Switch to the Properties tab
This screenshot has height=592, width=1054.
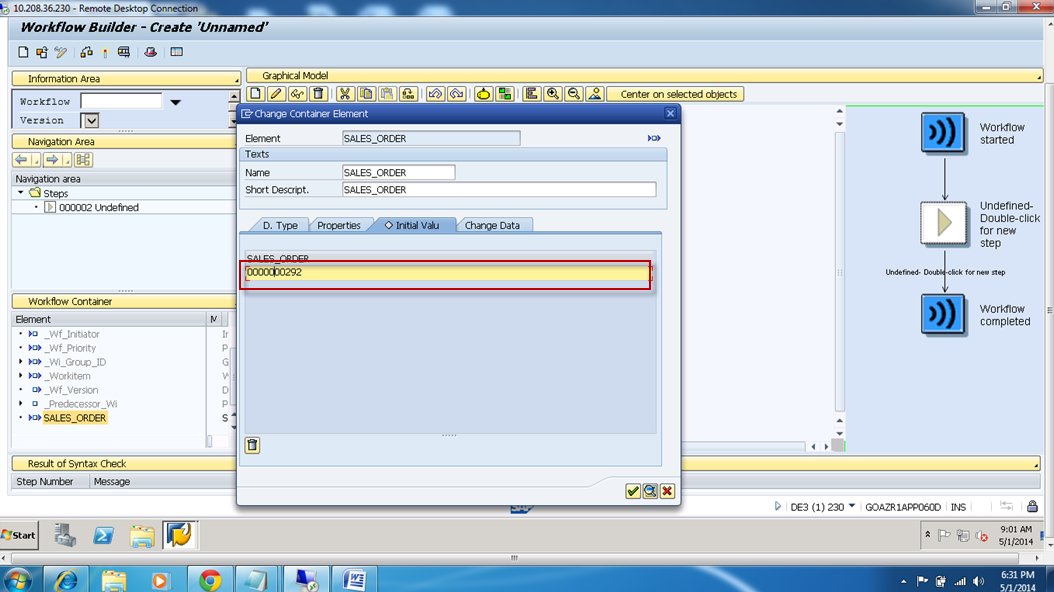click(x=341, y=225)
